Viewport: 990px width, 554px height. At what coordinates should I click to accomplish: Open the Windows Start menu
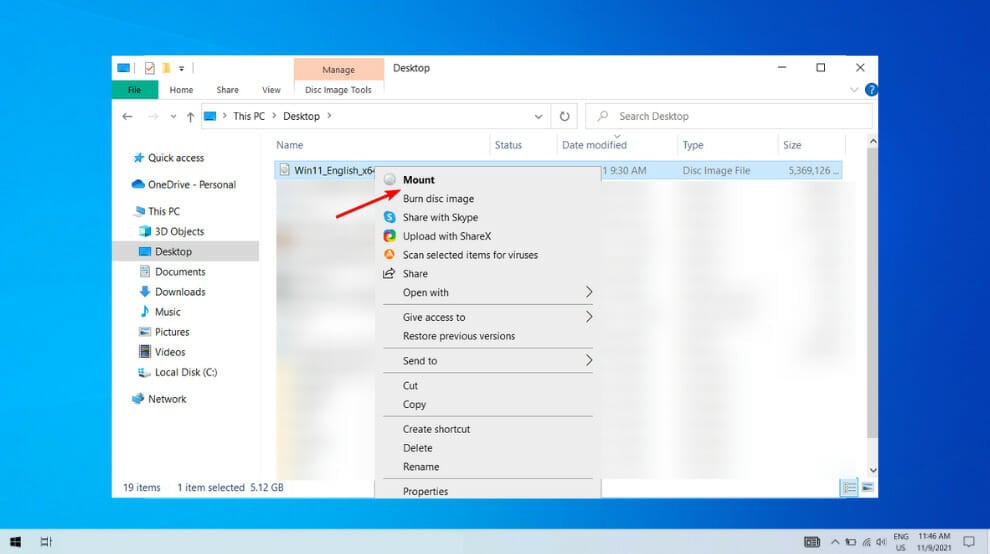point(15,542)
